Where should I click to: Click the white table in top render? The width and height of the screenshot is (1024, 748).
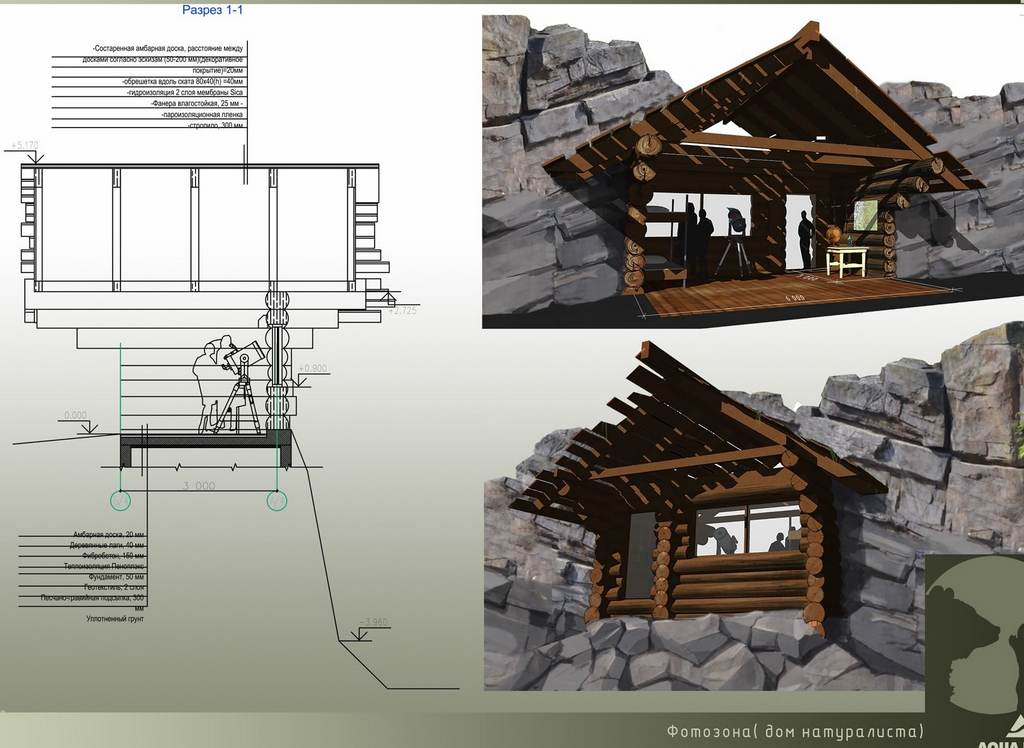(x=846, y=260)
